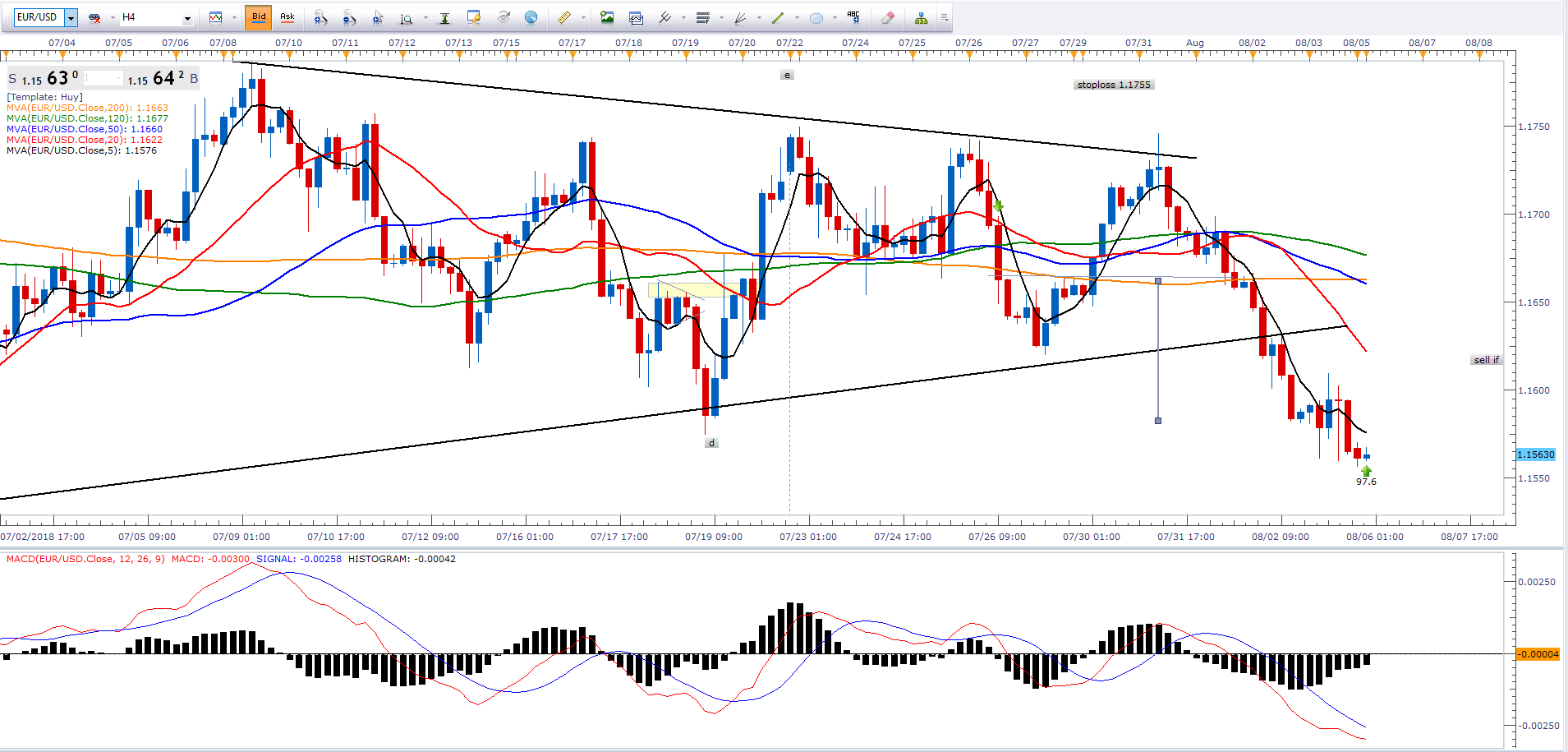Toggle the chart link chain icon
This screenshot has height=752, width=1568.
(x=94, y=17)
